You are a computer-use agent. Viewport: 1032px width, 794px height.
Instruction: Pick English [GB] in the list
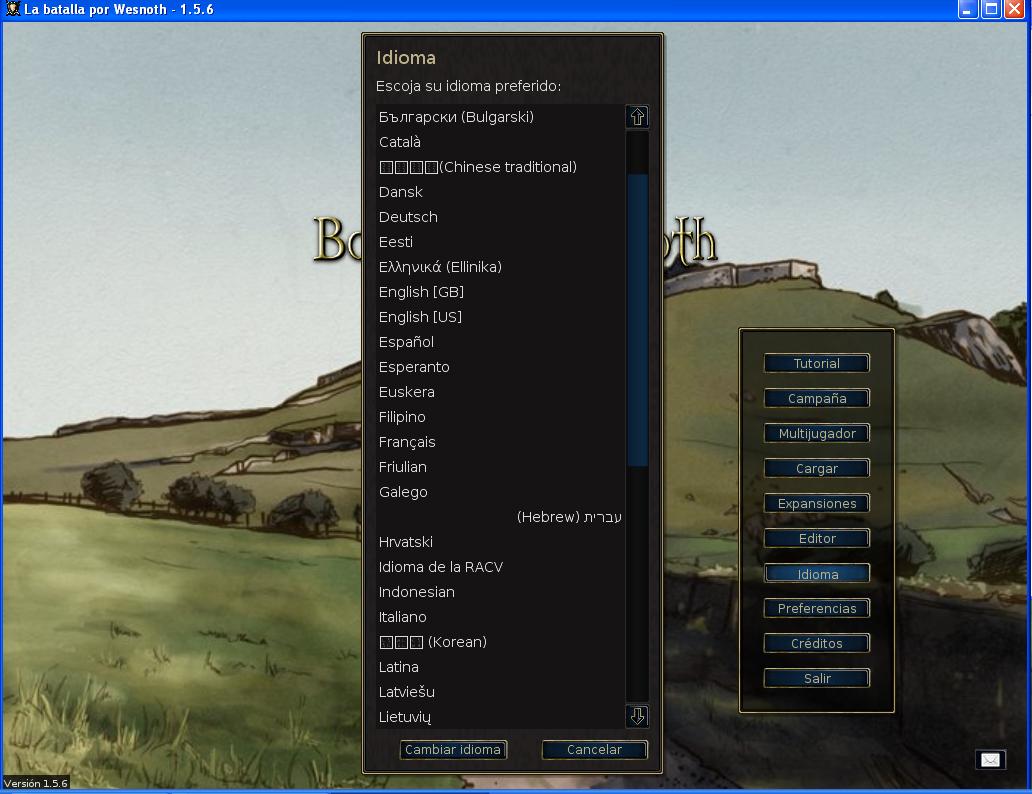tap(500, 292)
